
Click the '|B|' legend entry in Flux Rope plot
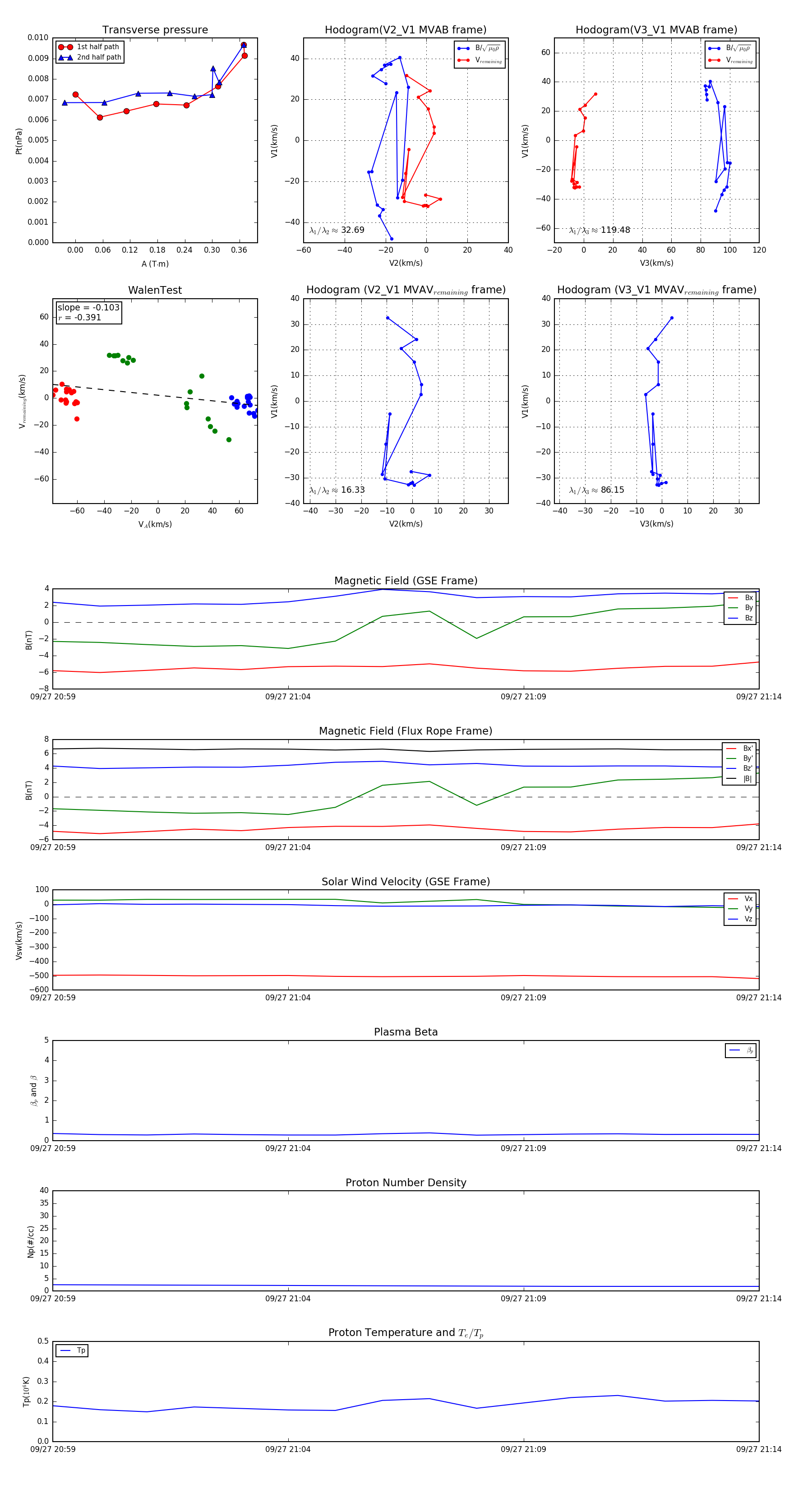(x=740, y=779)
